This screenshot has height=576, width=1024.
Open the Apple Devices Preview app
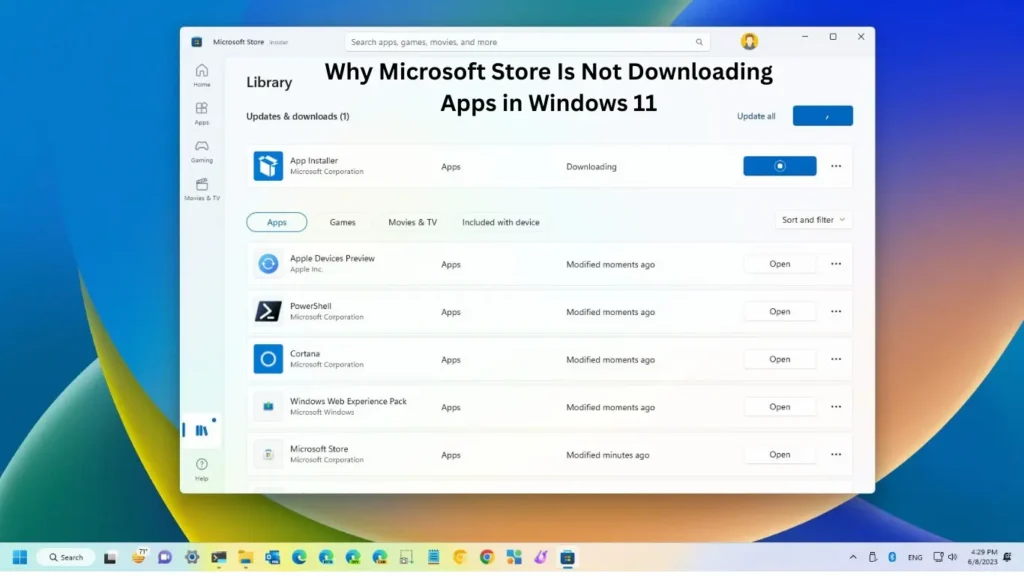tap(779, 263)
